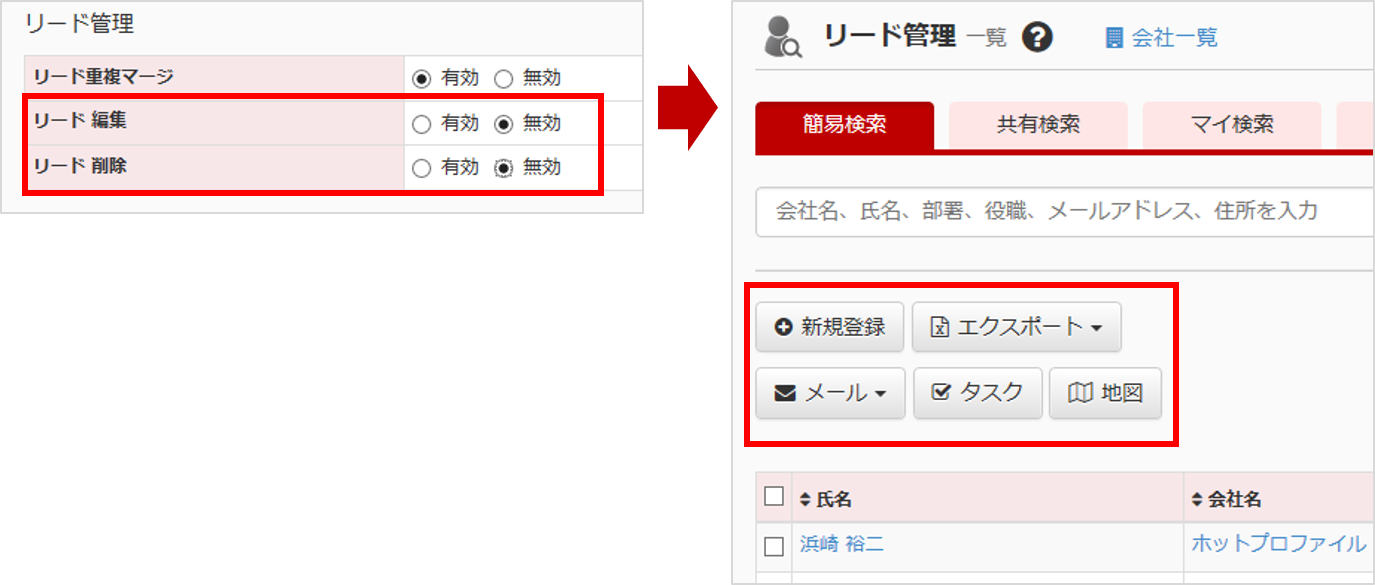Open the エクスポート dropdown
The image size is (1375, 585).
point(1016,327)
